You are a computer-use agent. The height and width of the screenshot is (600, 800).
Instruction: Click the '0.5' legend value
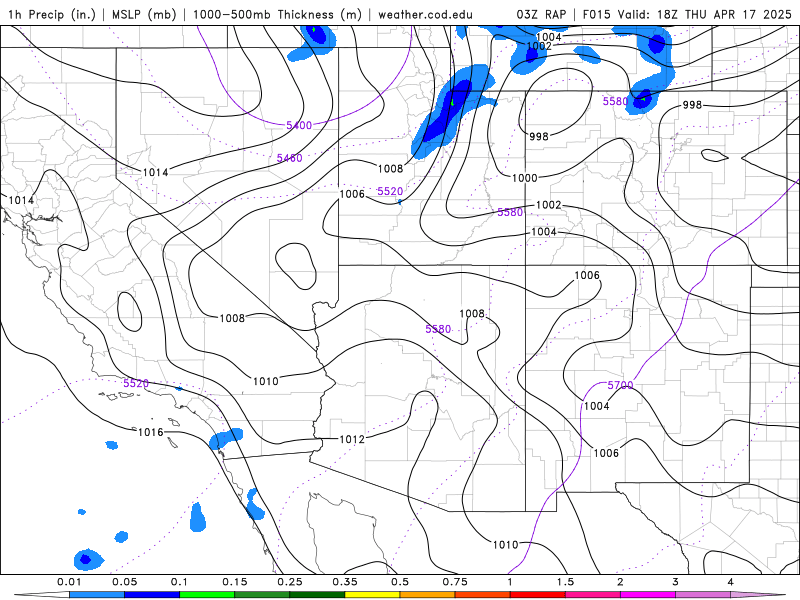click(400, 582)
